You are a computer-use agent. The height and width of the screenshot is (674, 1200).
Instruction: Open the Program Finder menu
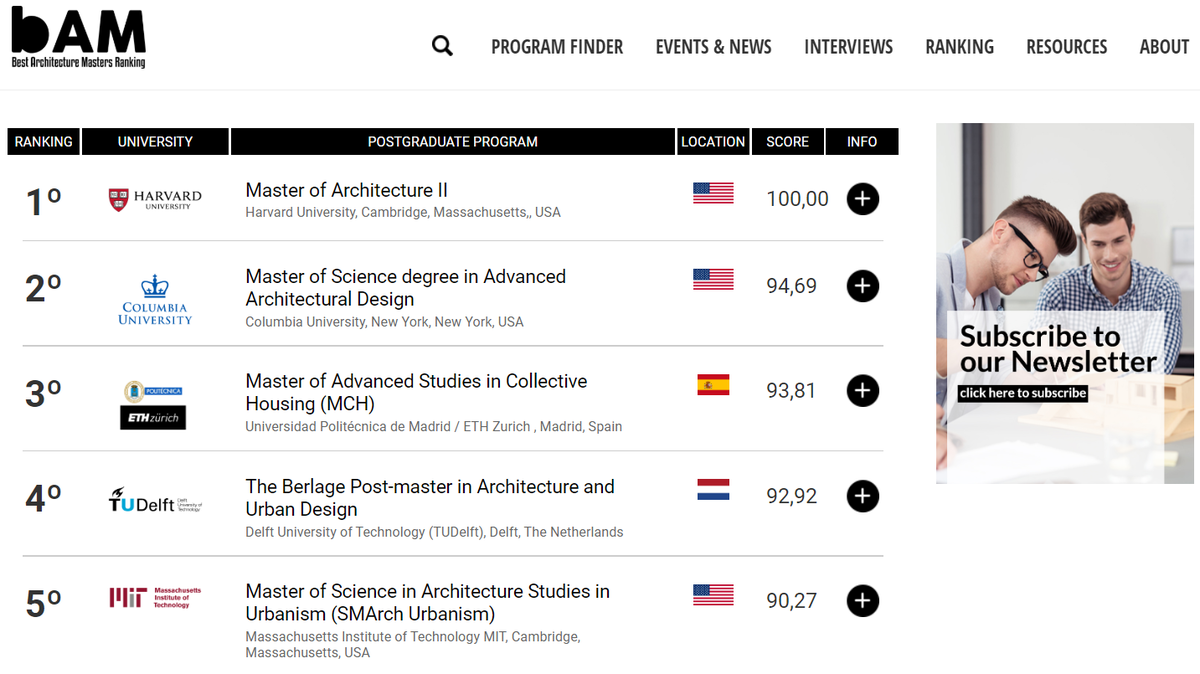pos(557,47)
